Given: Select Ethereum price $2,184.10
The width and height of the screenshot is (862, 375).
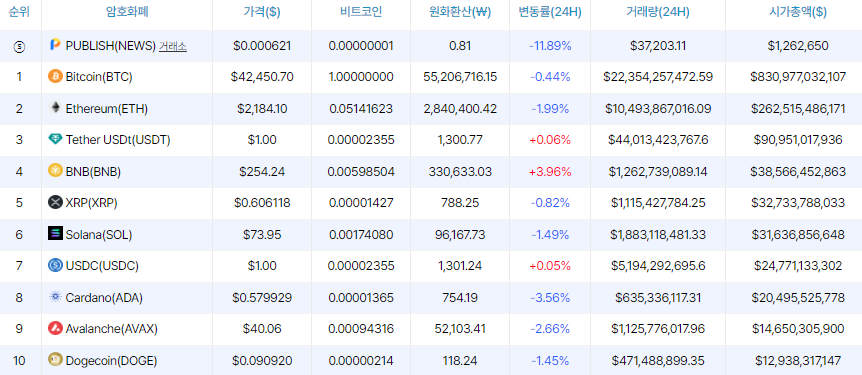Looking at the screenshot, I should [262, 109].
